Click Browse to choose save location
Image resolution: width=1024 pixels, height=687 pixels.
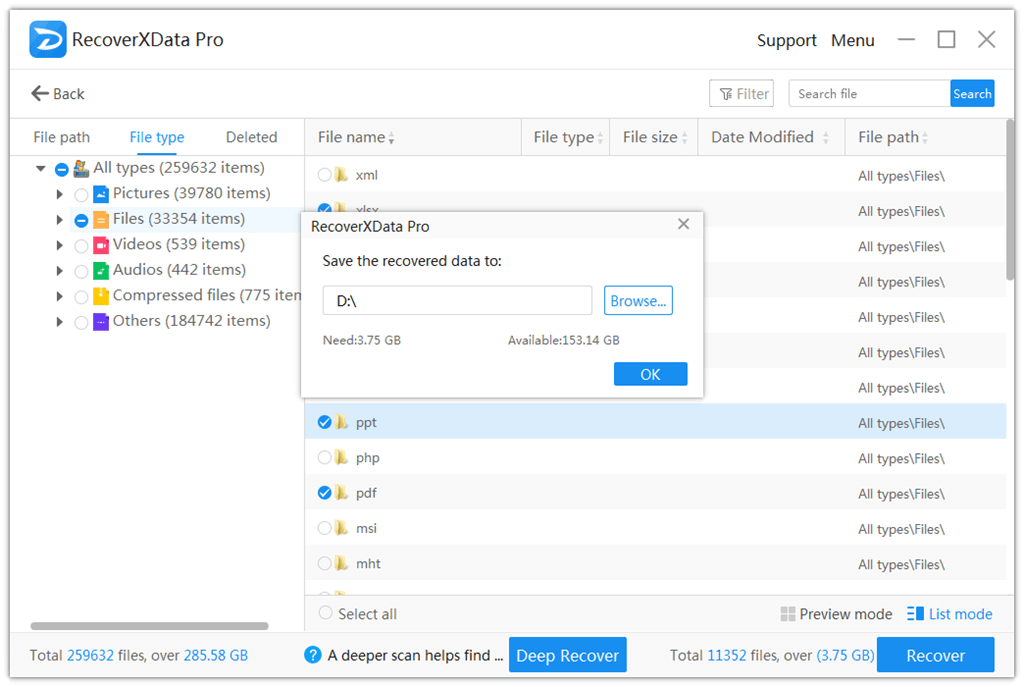(638, 300)
